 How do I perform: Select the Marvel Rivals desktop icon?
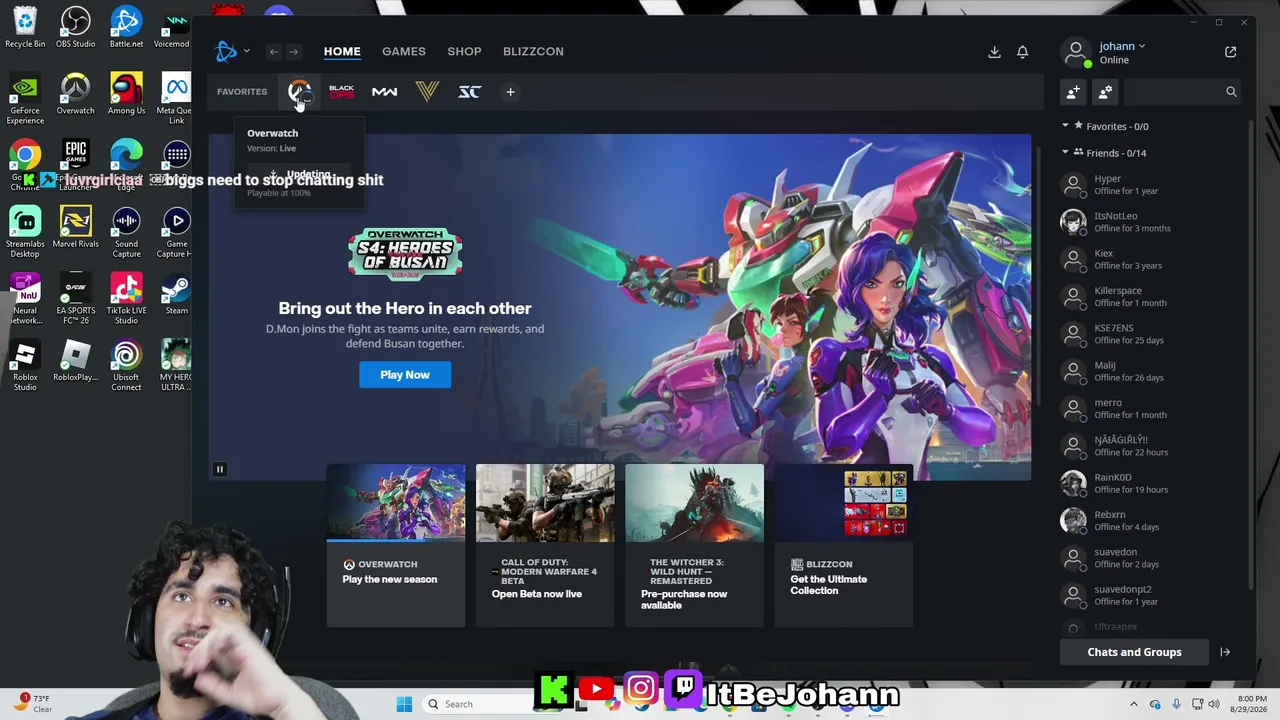76,227
